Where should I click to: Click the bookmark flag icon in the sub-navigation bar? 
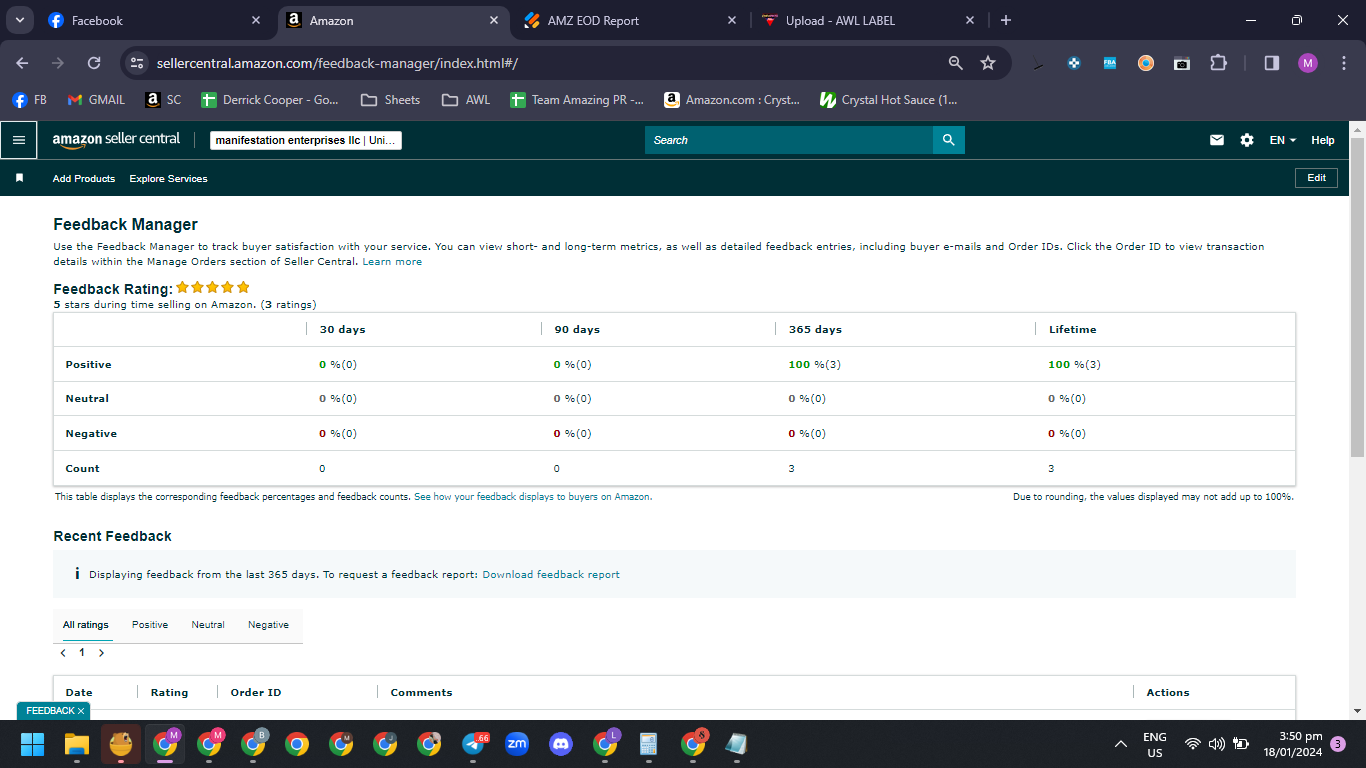click(19, 178)
